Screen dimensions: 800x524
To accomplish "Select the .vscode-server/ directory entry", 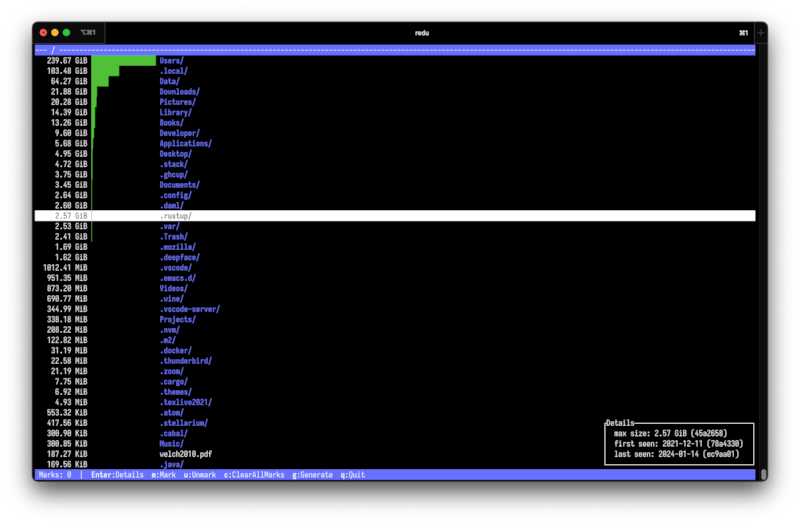I will 190,309.
